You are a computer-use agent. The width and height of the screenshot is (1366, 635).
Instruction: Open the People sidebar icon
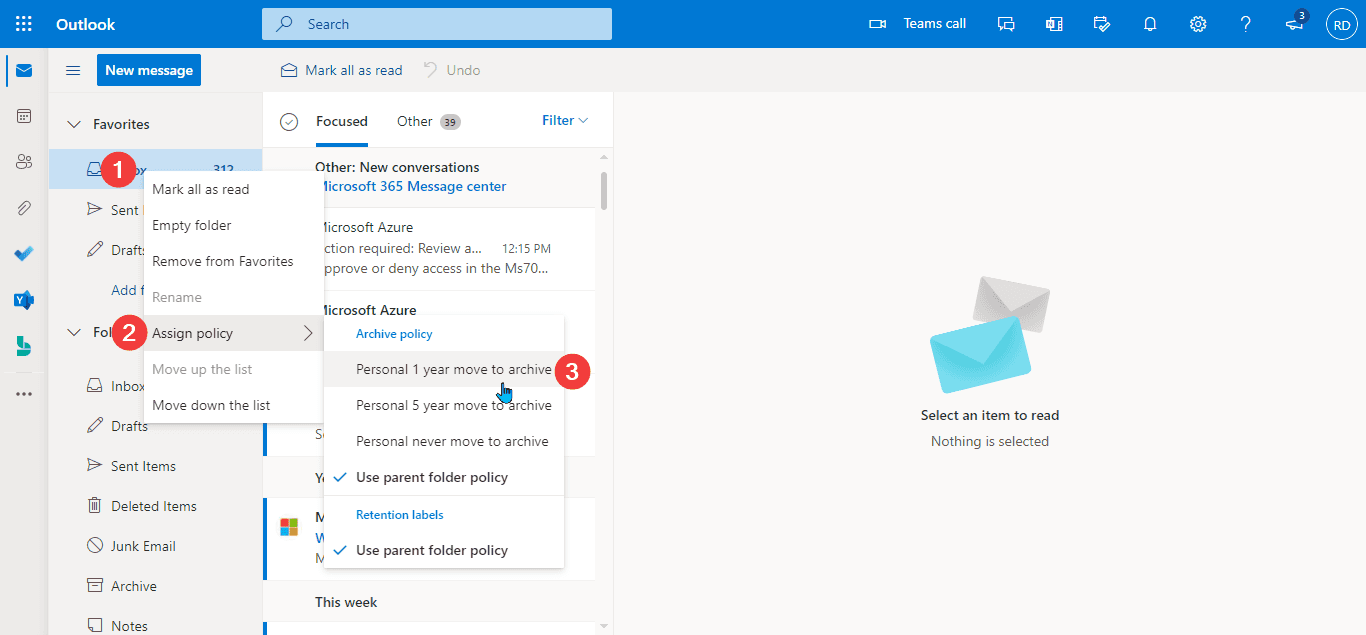pyautogui.click(x=24, y=162)
